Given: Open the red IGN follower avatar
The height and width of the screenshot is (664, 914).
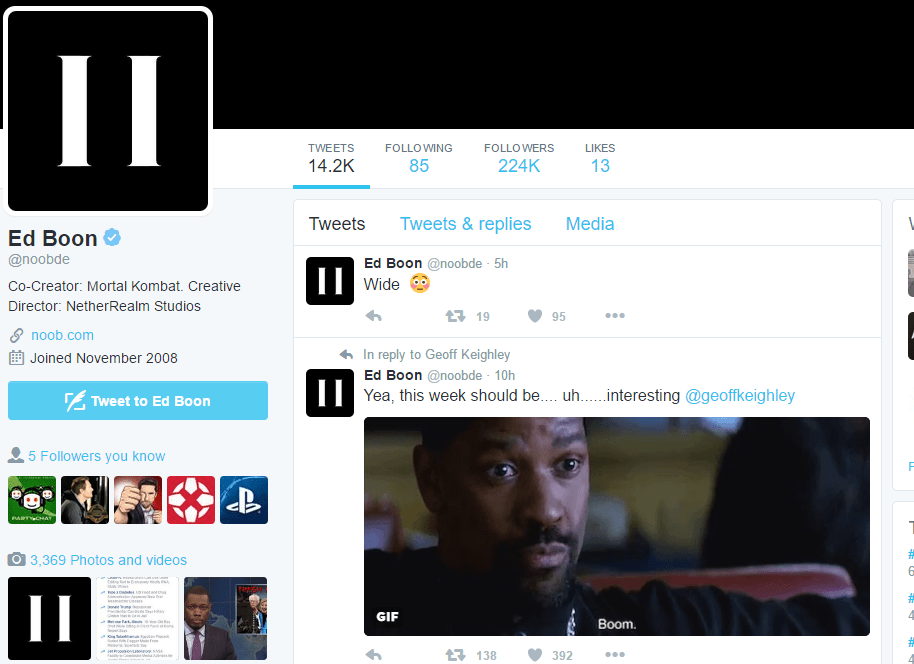Looking at the screenshot, I should pyautogui.click(x=191, y=500).
